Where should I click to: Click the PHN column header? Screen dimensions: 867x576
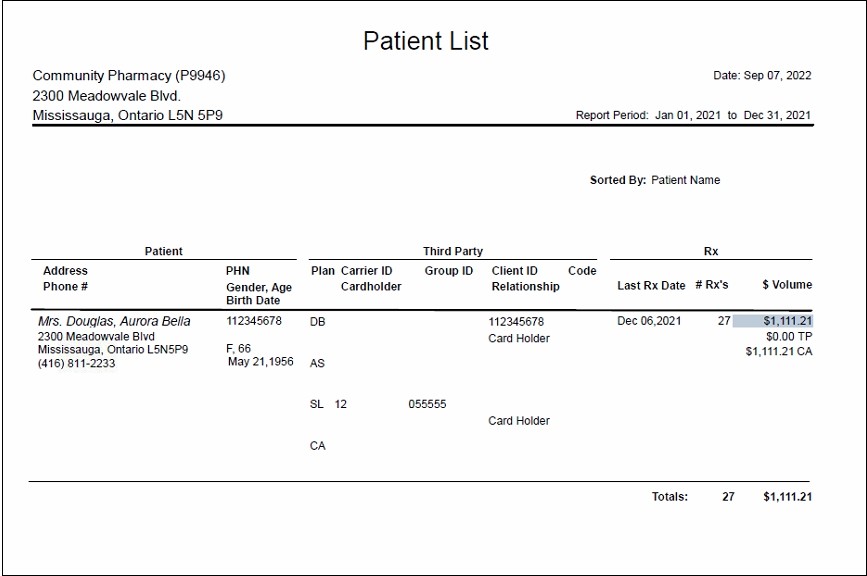coord(238,271)
